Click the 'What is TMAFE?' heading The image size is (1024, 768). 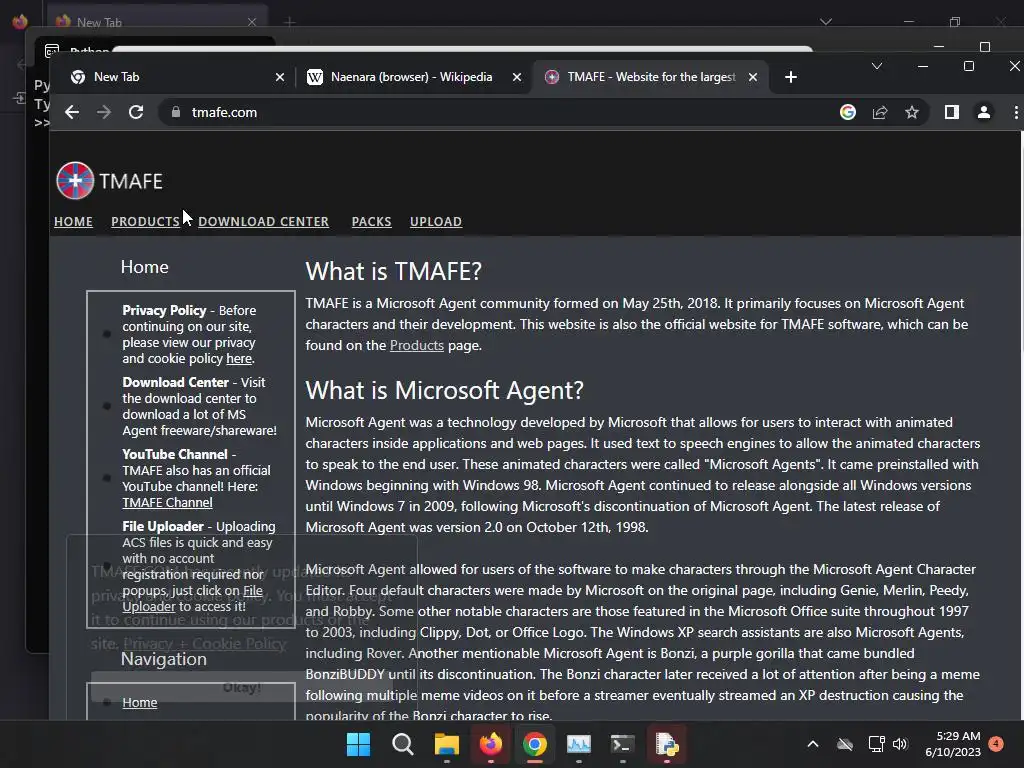[393, 271]
